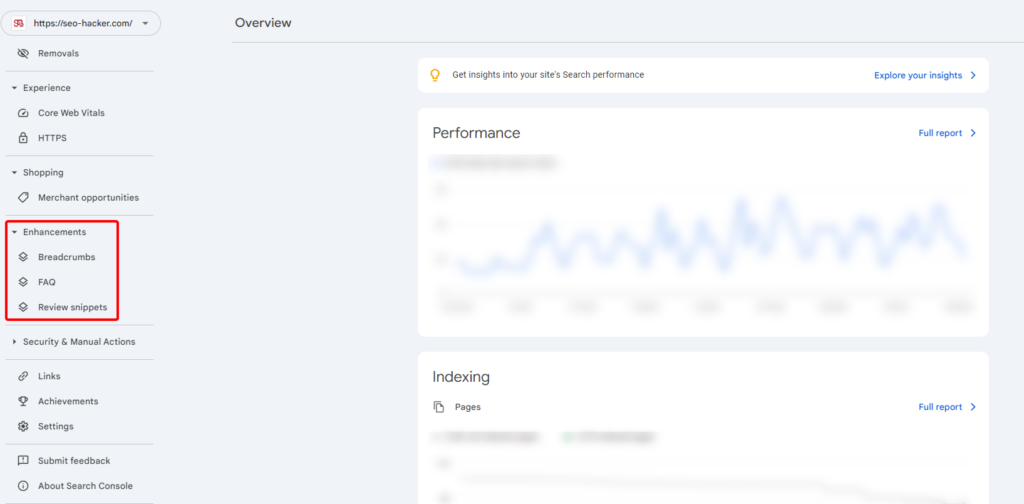
Task: Click the Core Web Vitals gauge icon
Action: [x=23, y=113]
